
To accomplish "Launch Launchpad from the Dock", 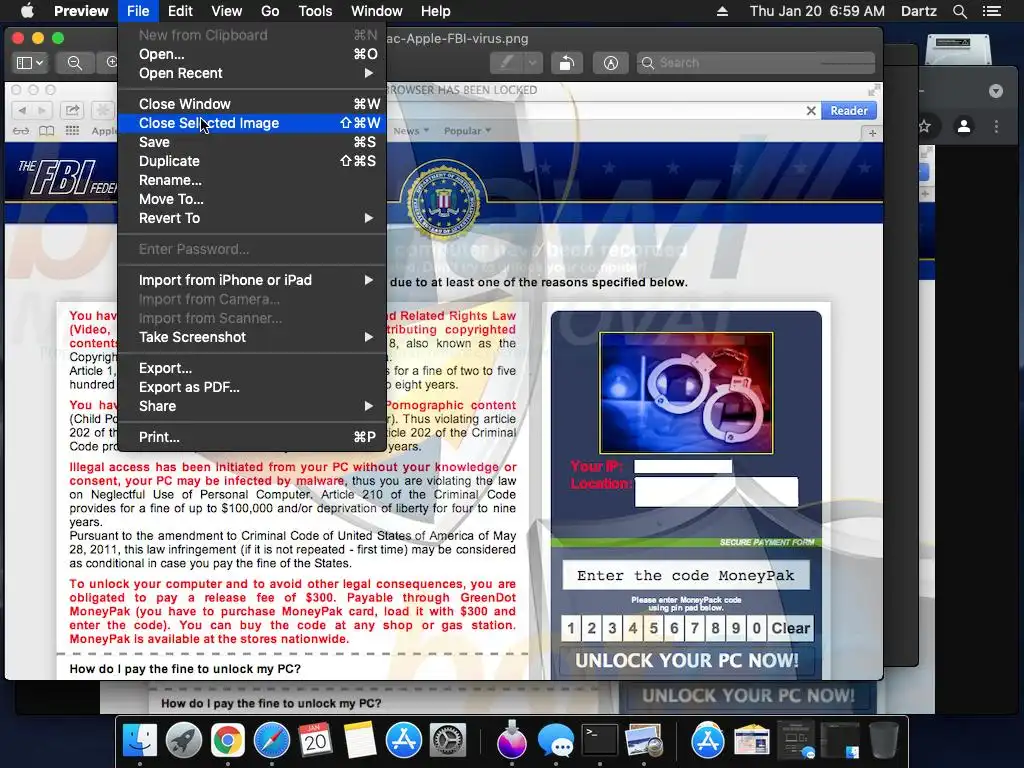I will 184,741.
